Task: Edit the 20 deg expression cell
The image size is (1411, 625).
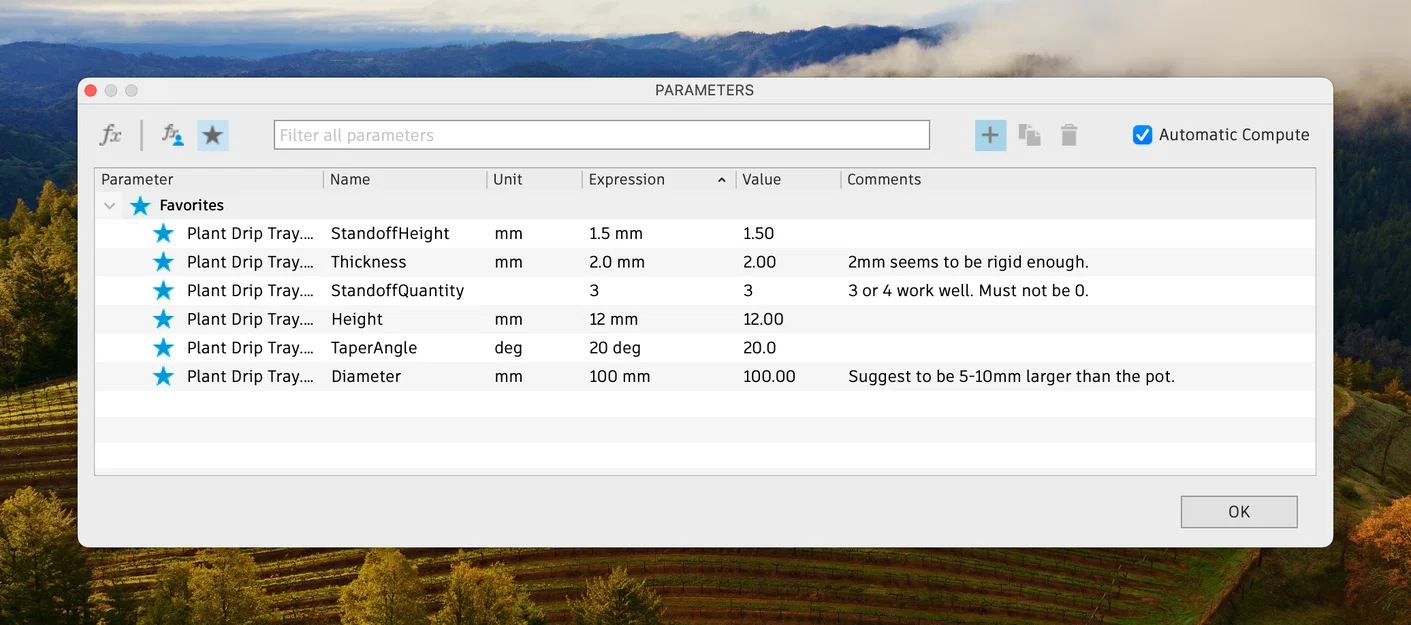Action: (617, 348)
